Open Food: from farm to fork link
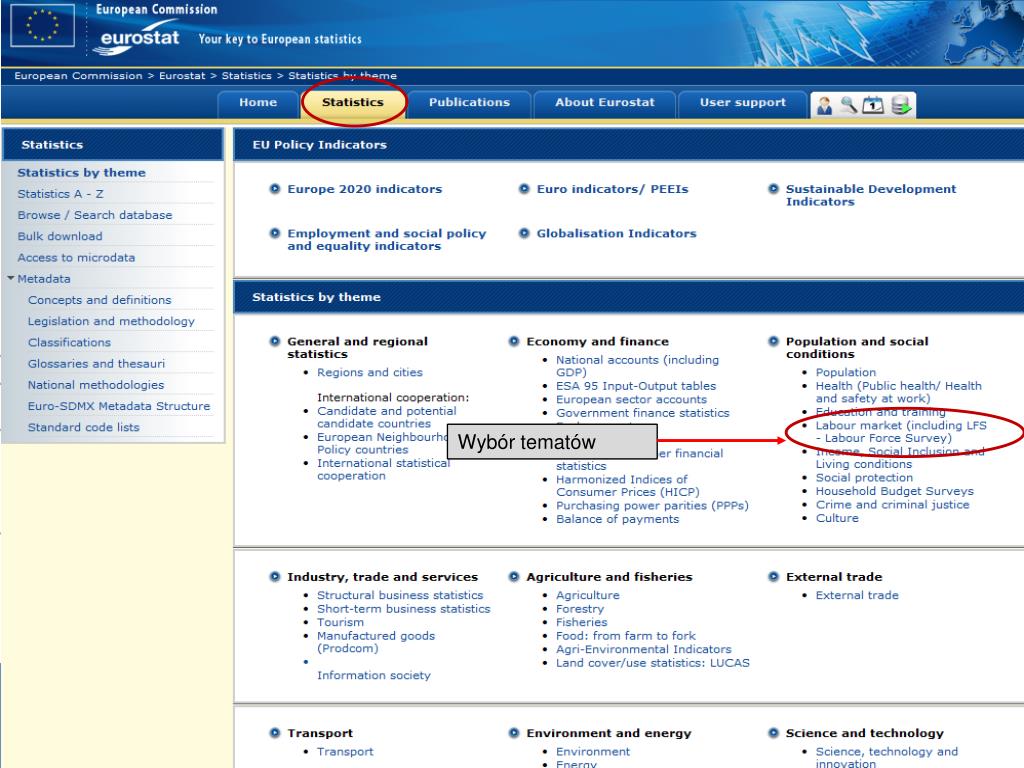Image resolution: width=1024 pixels, height=768 pixels. coord(626,635)
